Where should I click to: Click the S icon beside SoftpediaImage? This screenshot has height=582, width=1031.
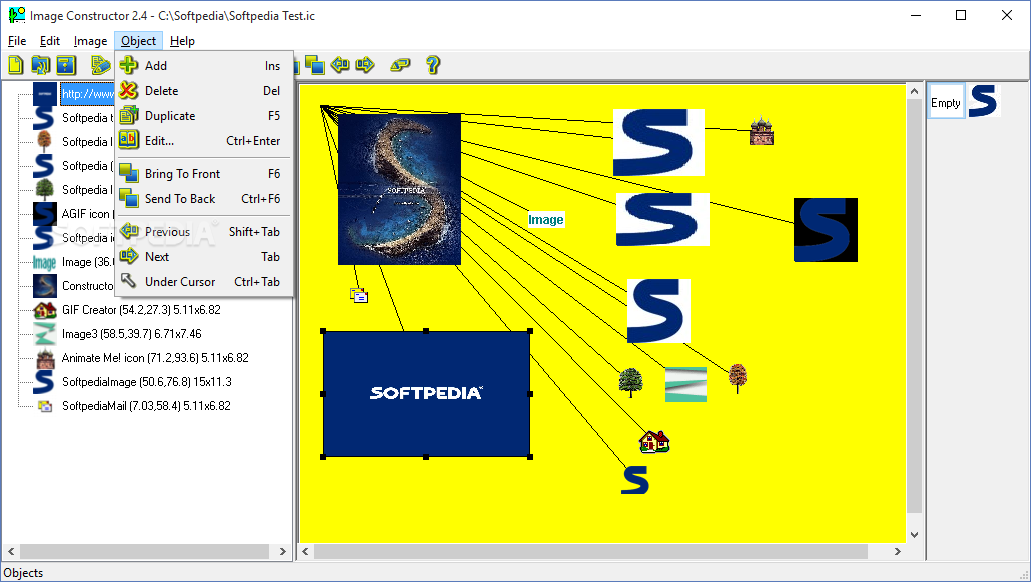click(x=45, y=382)
